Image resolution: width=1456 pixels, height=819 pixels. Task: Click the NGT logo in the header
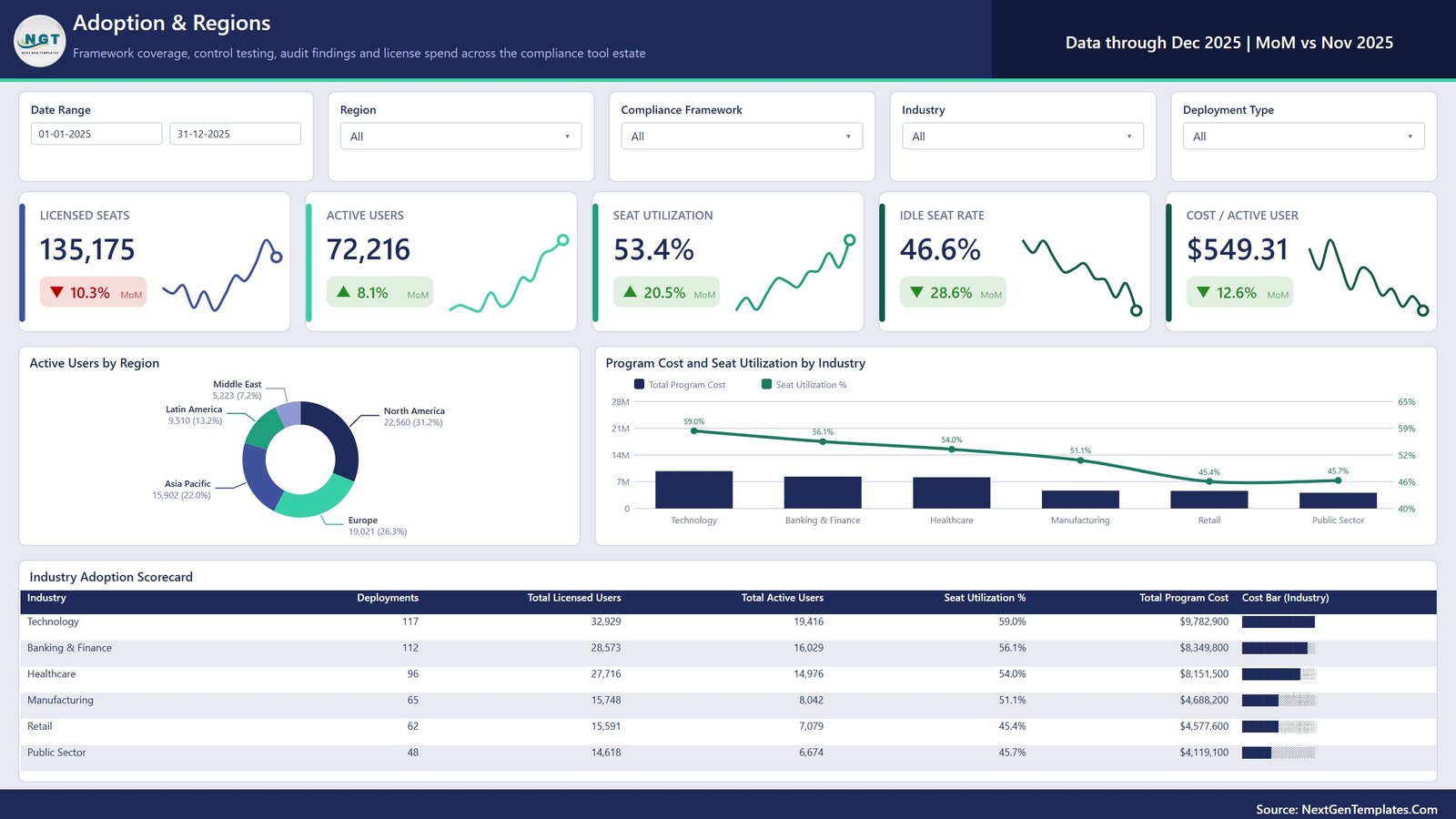point(40,41)
